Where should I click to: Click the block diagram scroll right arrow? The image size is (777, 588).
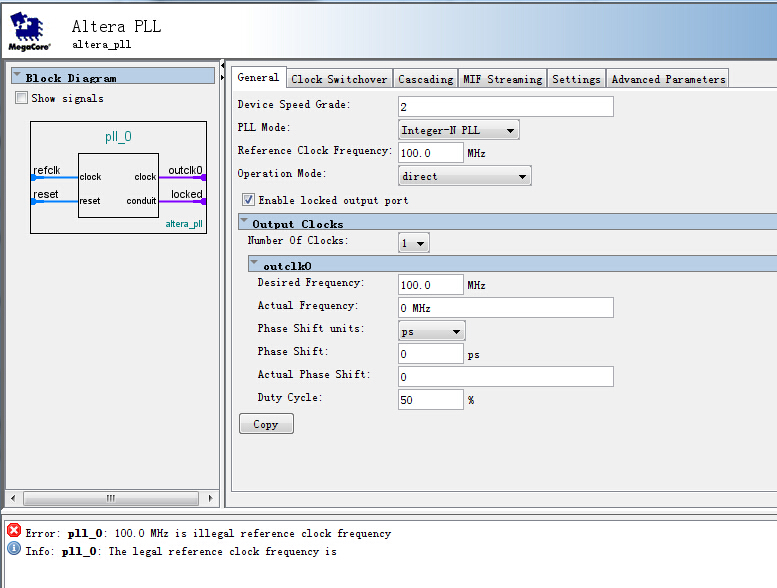coord(211,498)
